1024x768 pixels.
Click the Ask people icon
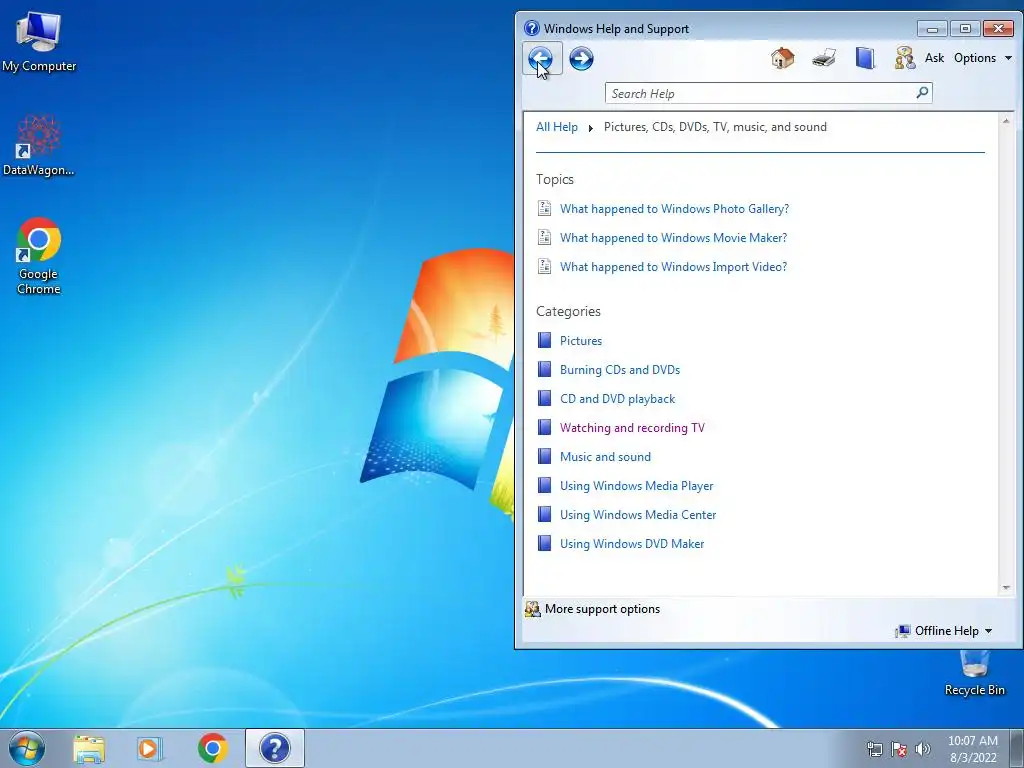coord(905,58)
